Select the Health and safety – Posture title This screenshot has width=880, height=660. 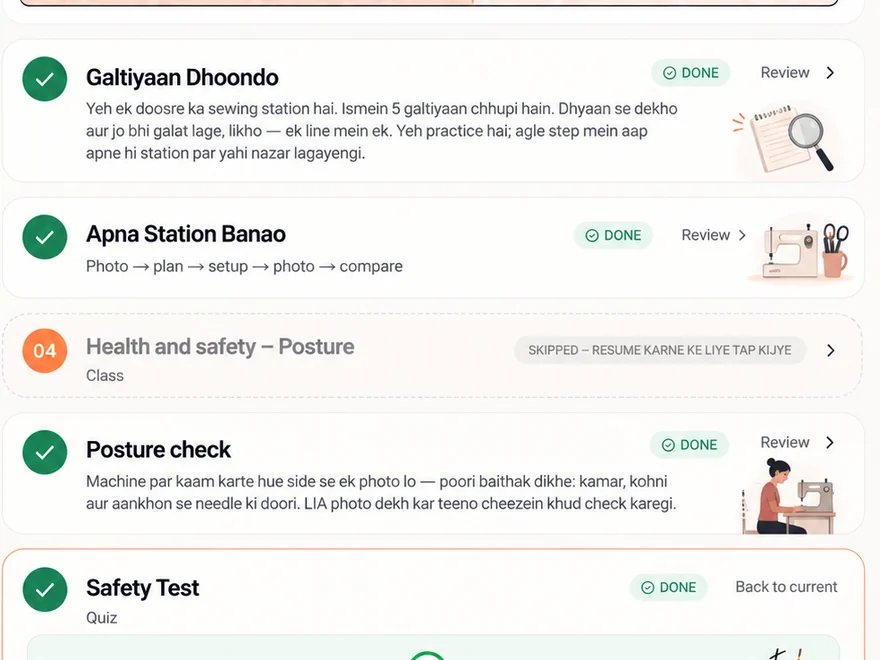pyautogui.click(x=220, y=347)
